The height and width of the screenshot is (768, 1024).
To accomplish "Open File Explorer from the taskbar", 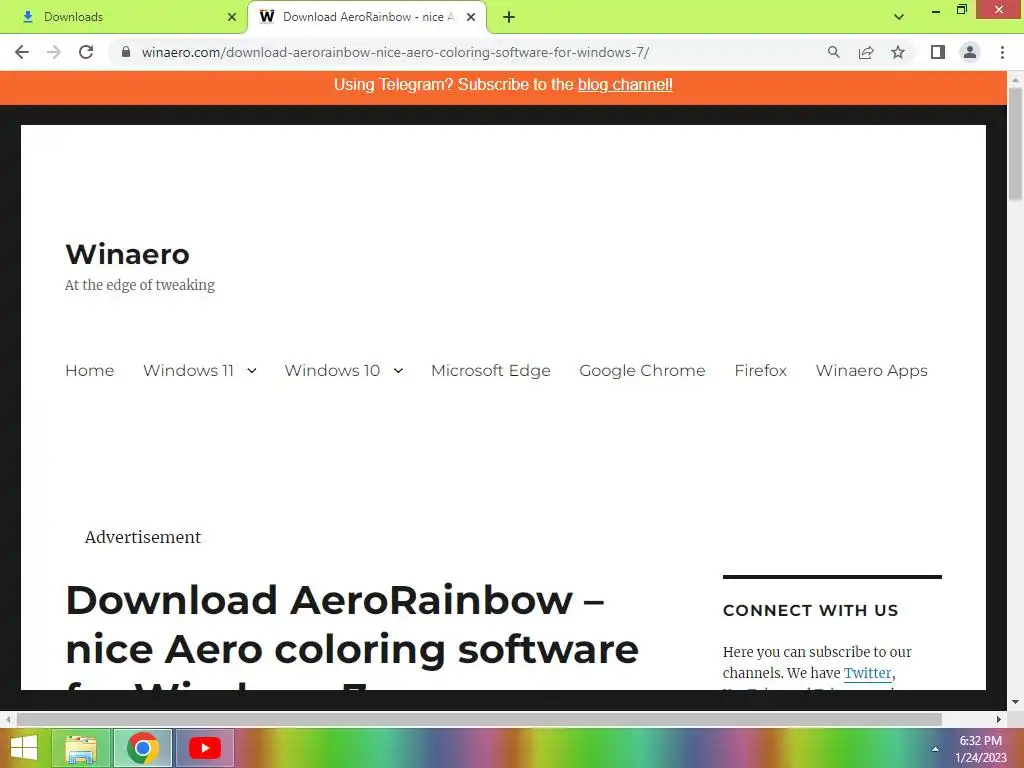I will pos(81,748).
